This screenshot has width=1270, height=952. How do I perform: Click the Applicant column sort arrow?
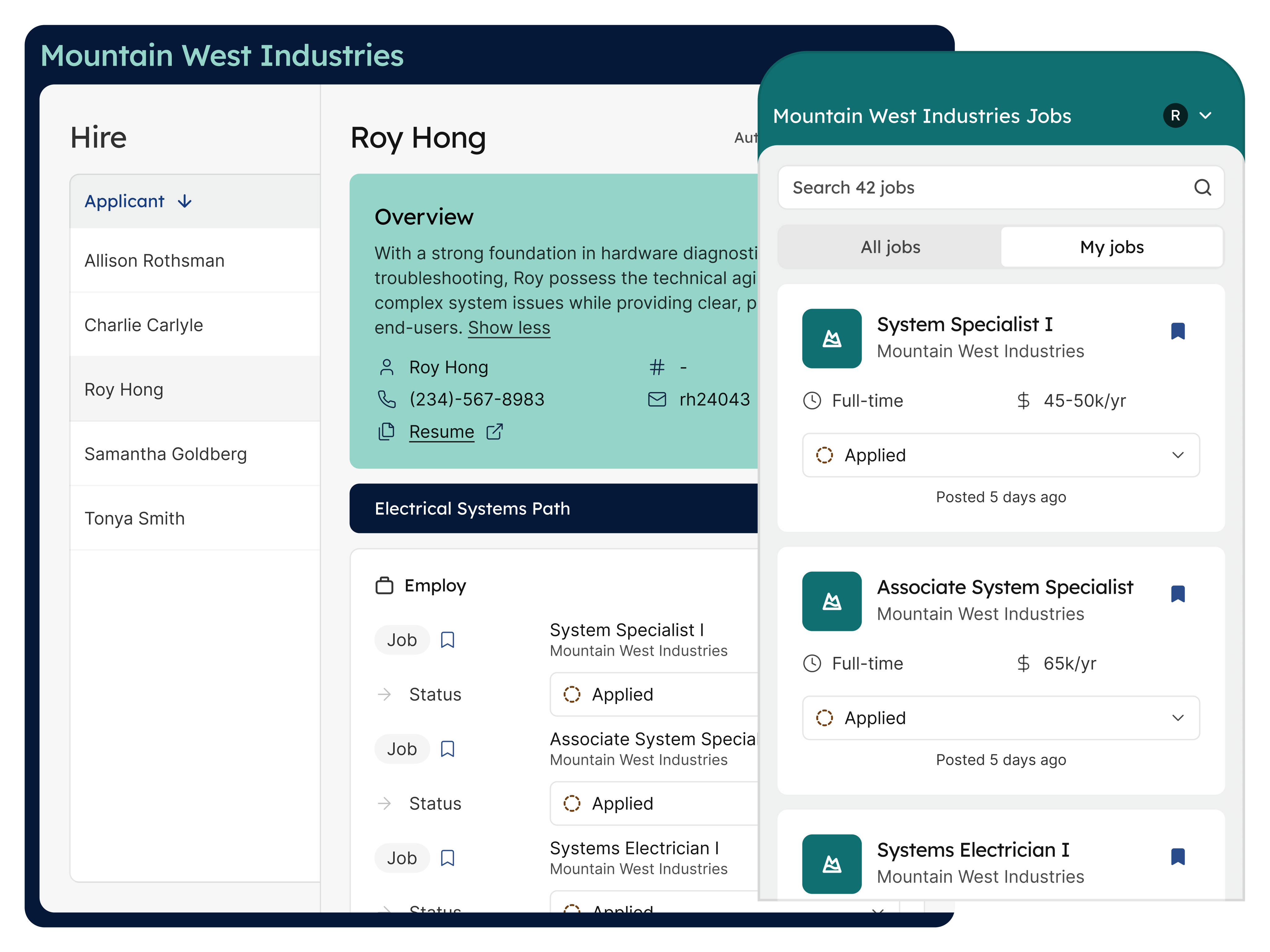point(185,201)
